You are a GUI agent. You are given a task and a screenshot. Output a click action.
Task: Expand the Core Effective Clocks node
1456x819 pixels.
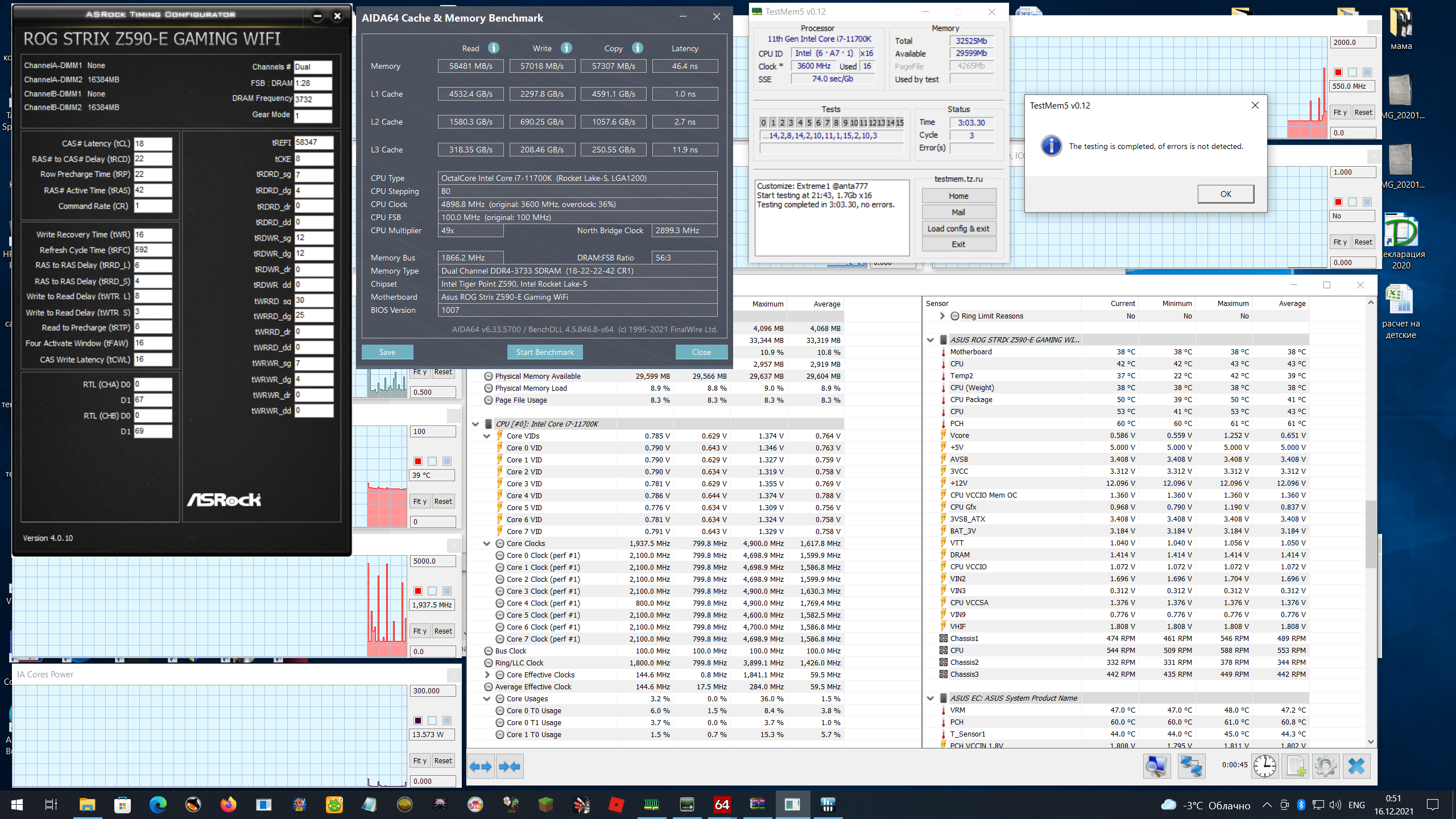point(487,675)
